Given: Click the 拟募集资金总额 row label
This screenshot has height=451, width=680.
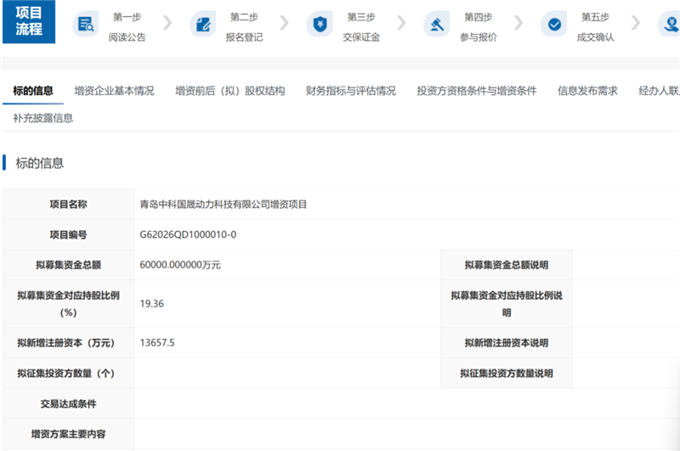Looking at the screenshot, I should click(x=69, y=265).
